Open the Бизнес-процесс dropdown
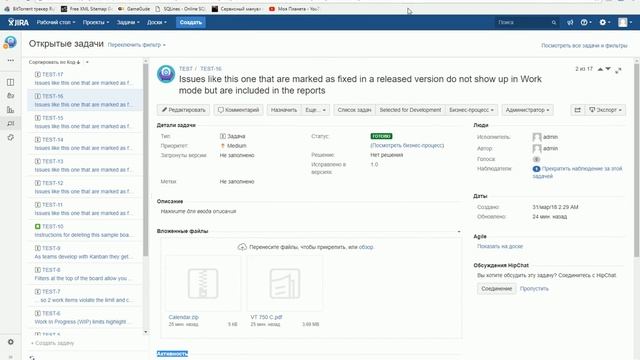 coord(471,110)
